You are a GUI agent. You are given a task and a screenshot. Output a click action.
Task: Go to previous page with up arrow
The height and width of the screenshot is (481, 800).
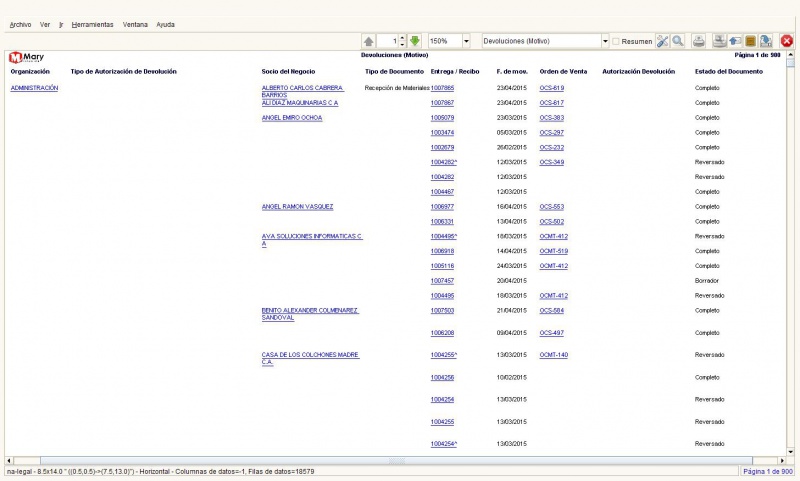point(368,41)
